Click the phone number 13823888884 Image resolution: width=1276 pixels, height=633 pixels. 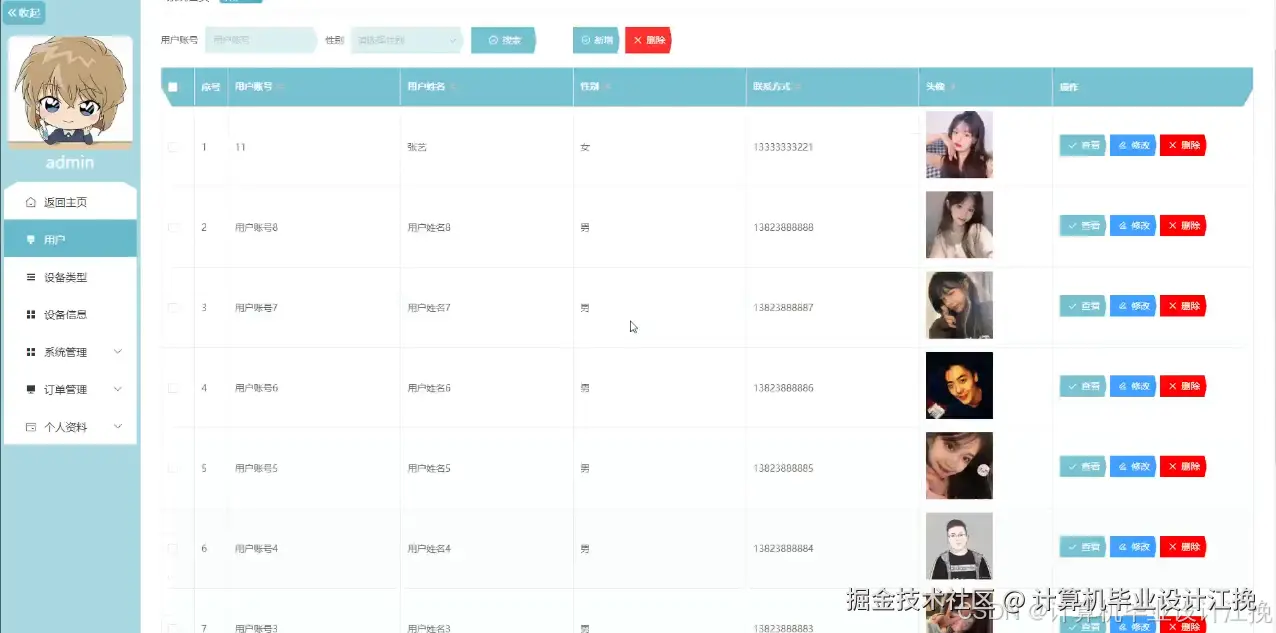click(783, 548)
